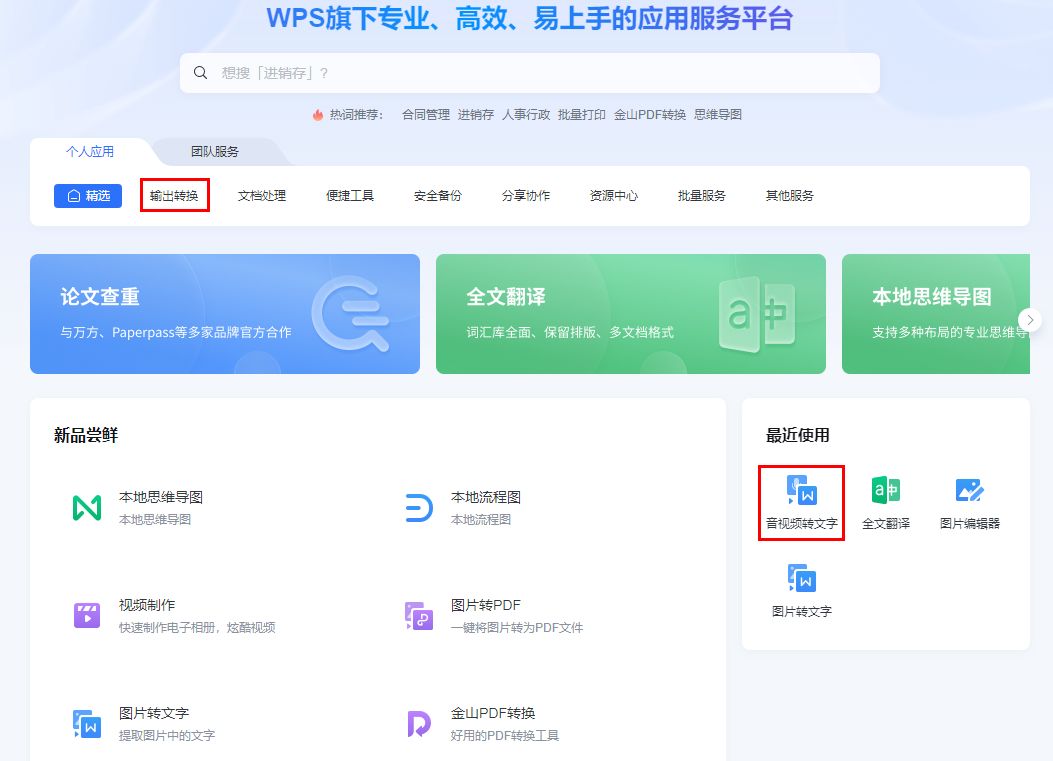Select the 精选 category button
This screenshot has width=1053, height=761.
click(x=88, y=195)
